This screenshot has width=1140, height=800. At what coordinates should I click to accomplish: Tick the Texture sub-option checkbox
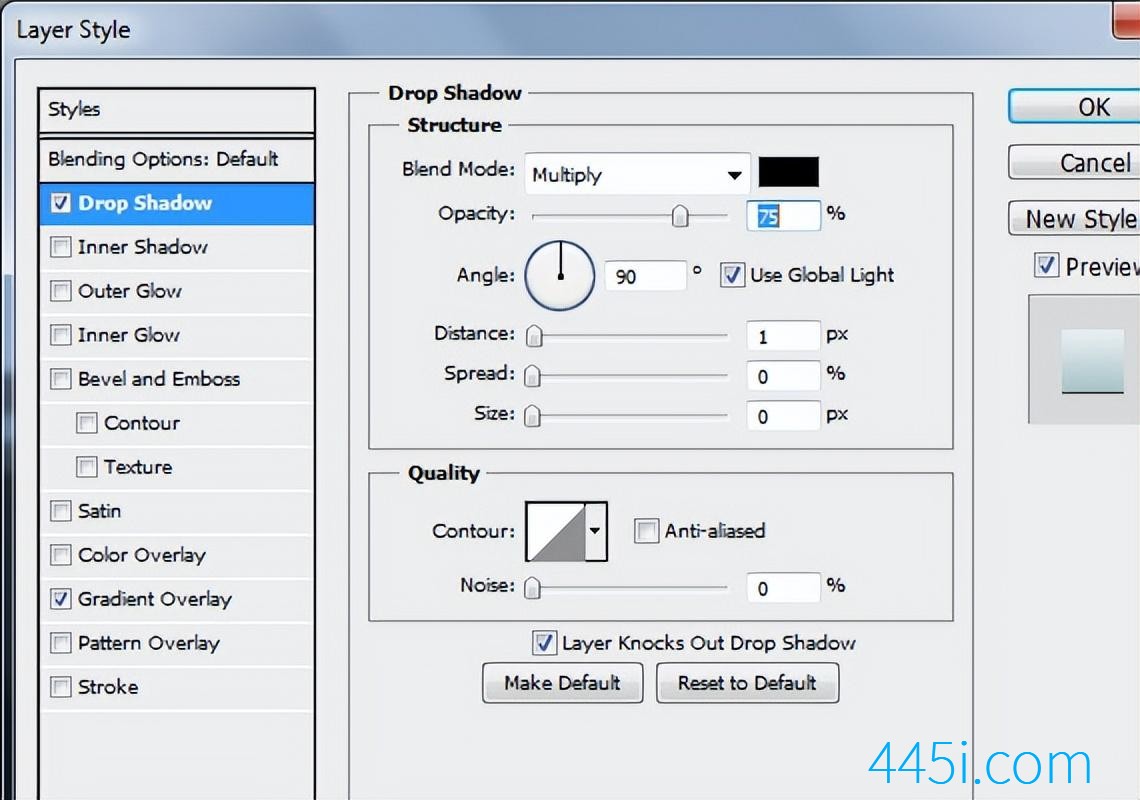click(87, 467)
